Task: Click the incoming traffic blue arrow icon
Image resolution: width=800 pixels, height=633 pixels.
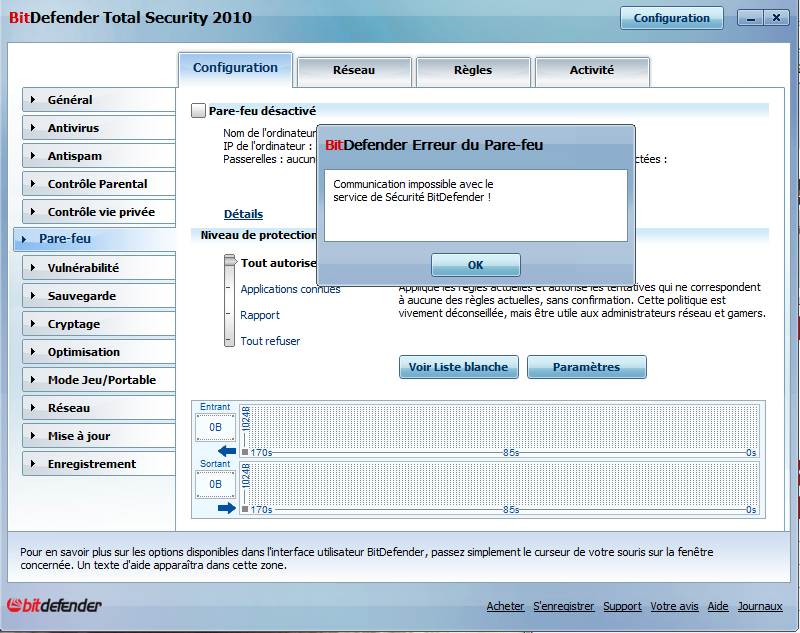Action: point(227,451)
